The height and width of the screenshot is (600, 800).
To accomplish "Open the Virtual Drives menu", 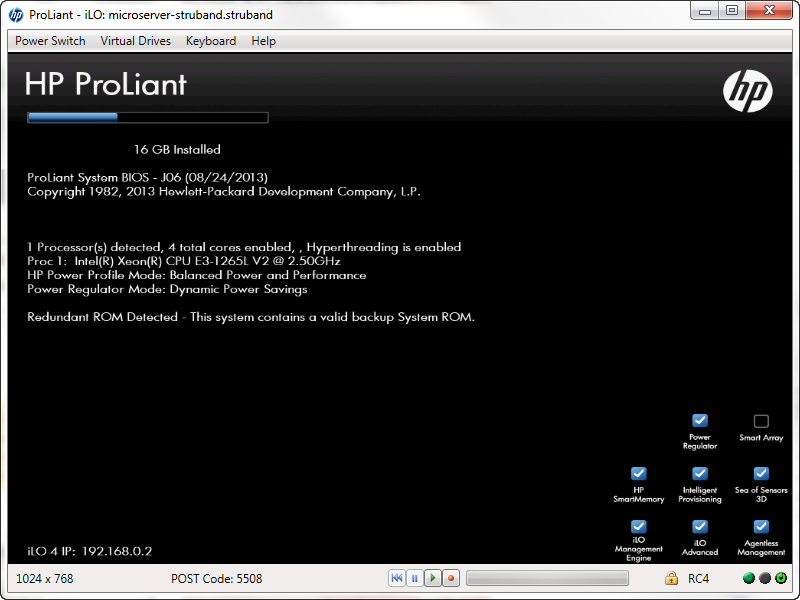I will (135, 41).
